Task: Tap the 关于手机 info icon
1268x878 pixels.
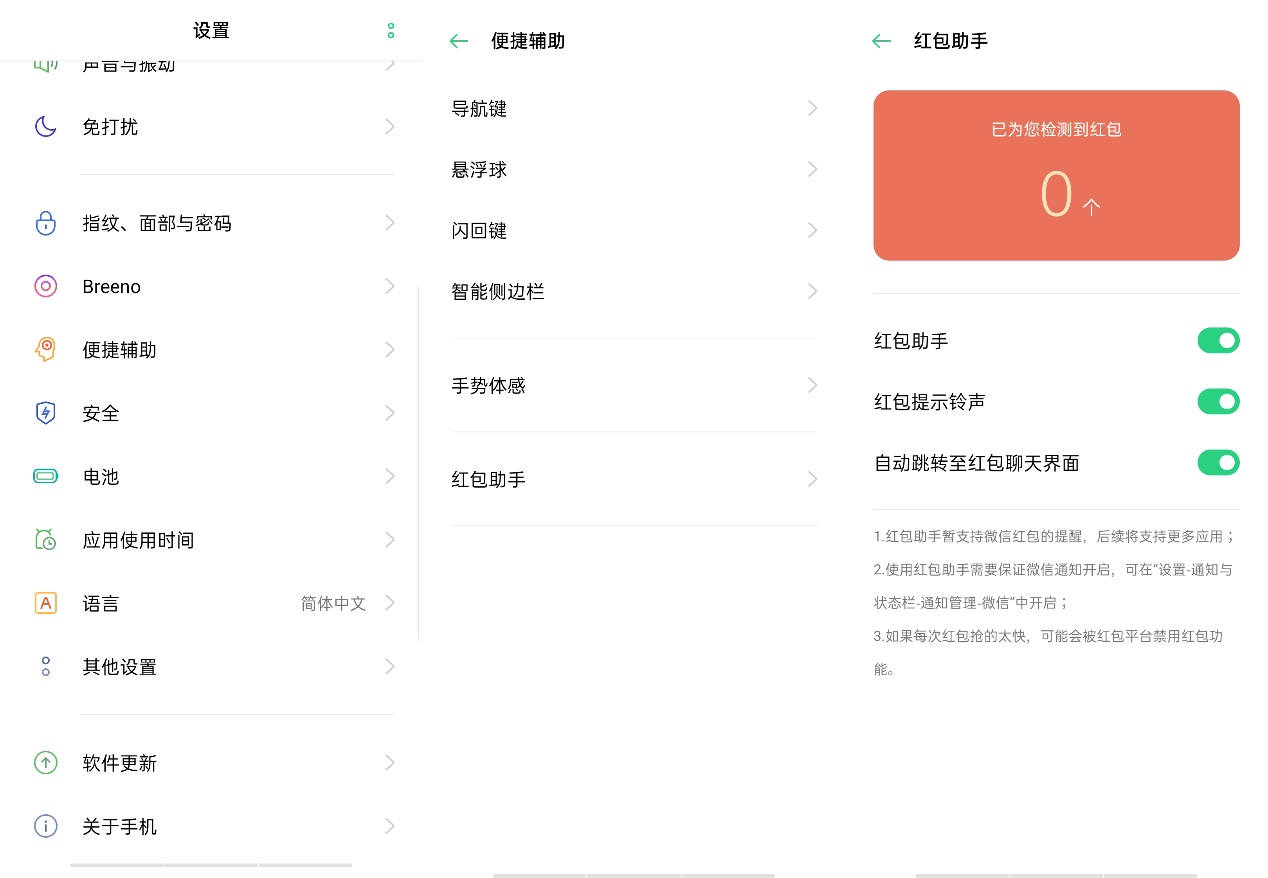Action: (x=45, y=826)
